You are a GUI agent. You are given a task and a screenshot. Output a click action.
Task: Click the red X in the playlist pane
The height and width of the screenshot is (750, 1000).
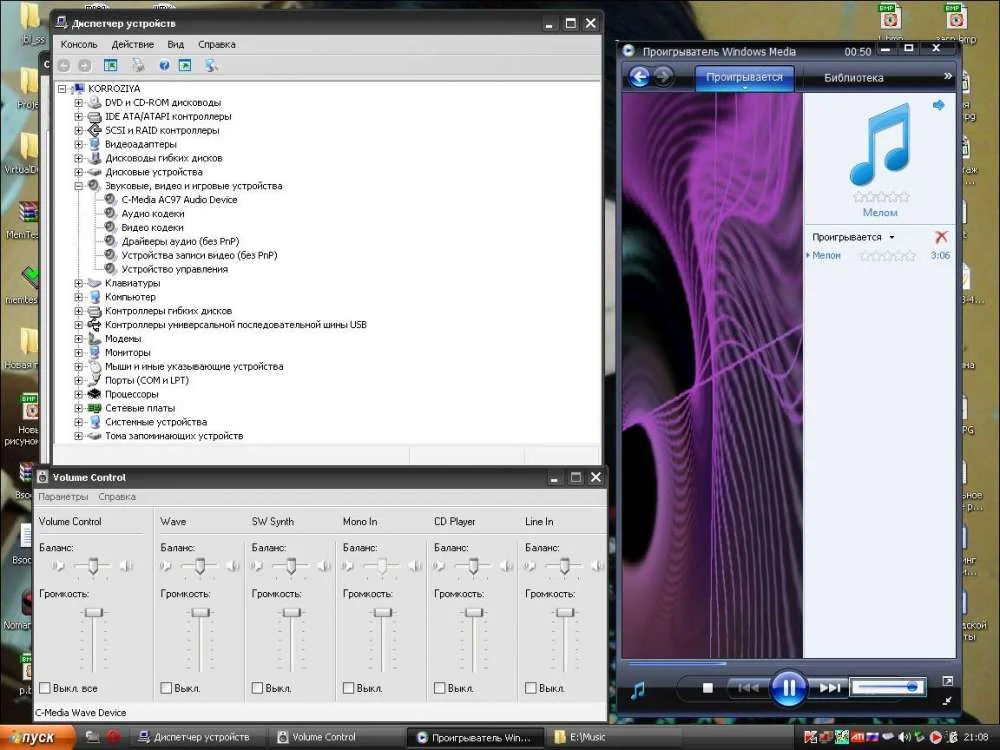point(940,237)
